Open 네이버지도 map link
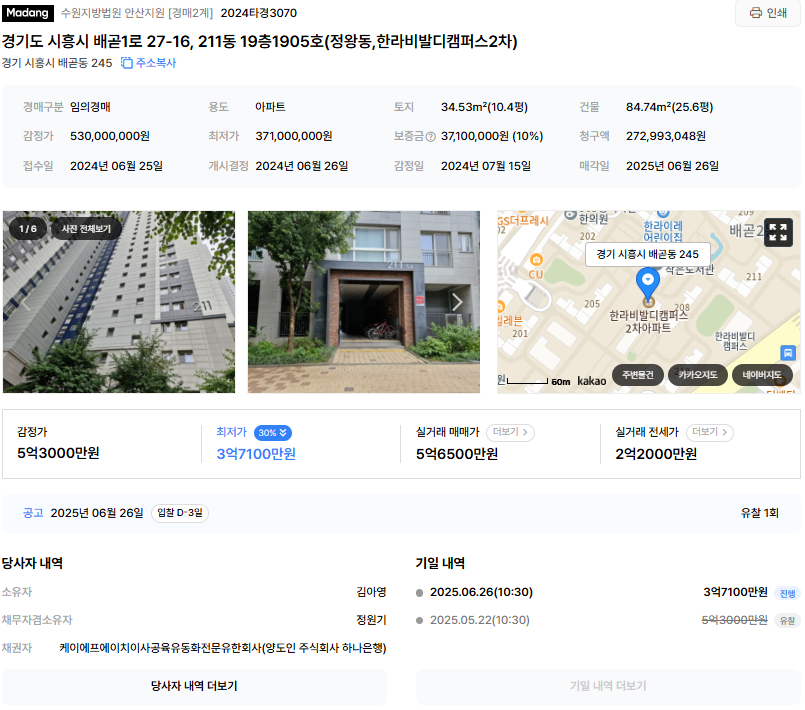The image size is (805, 710). [762, 375]
